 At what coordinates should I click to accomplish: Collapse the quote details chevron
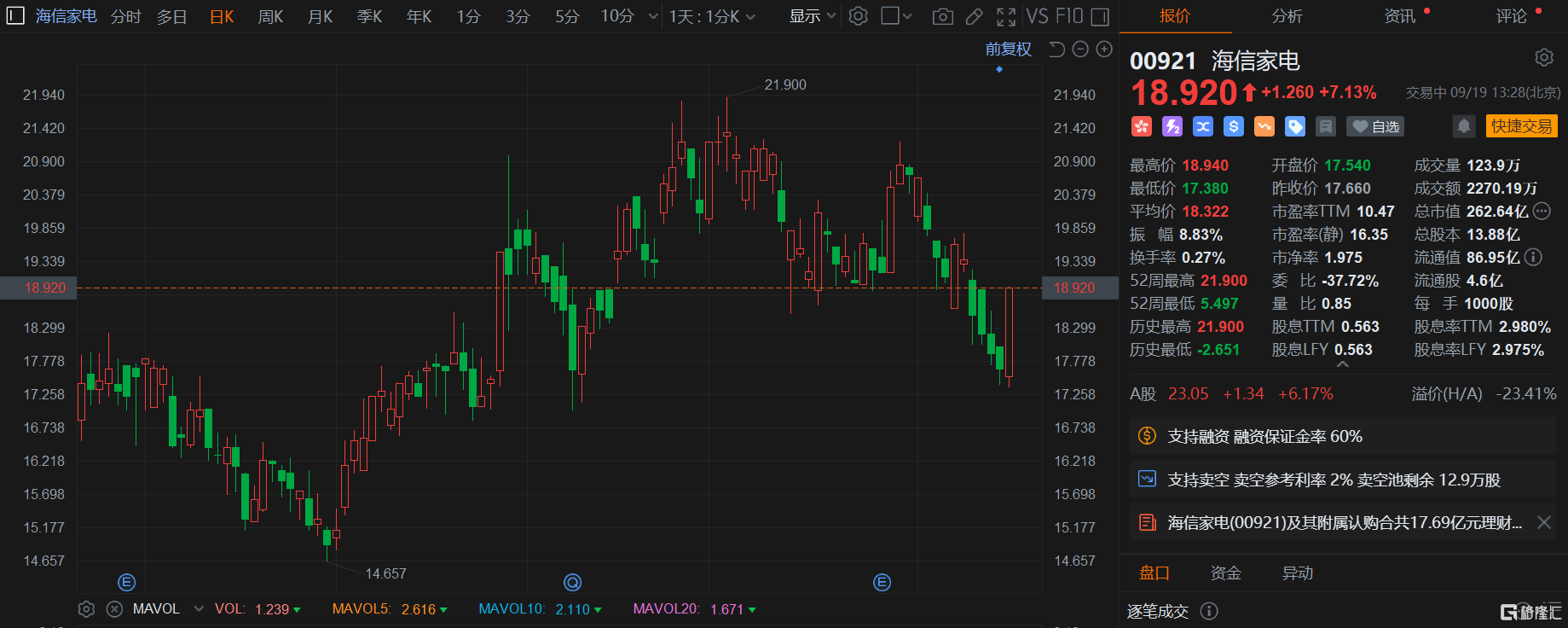1343,364
